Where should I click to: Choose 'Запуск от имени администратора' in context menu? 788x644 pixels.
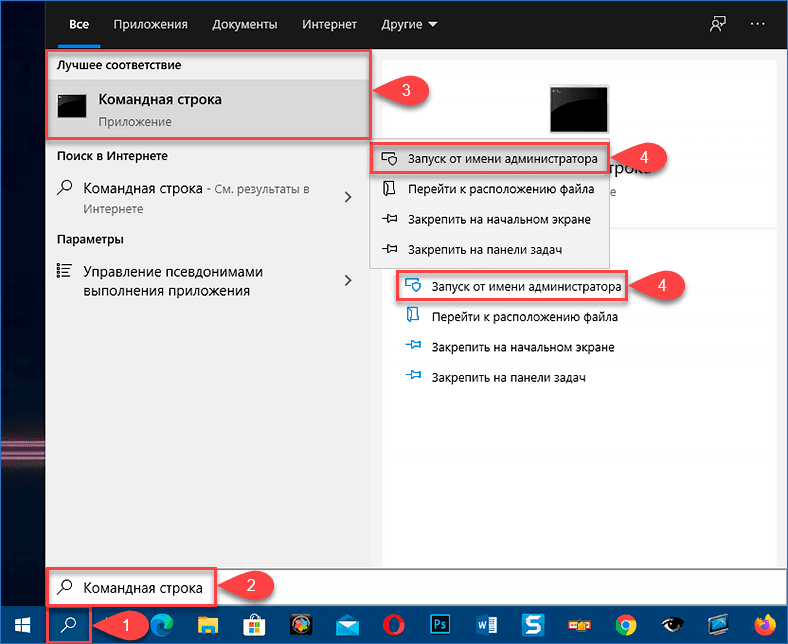tap(489, 159)
